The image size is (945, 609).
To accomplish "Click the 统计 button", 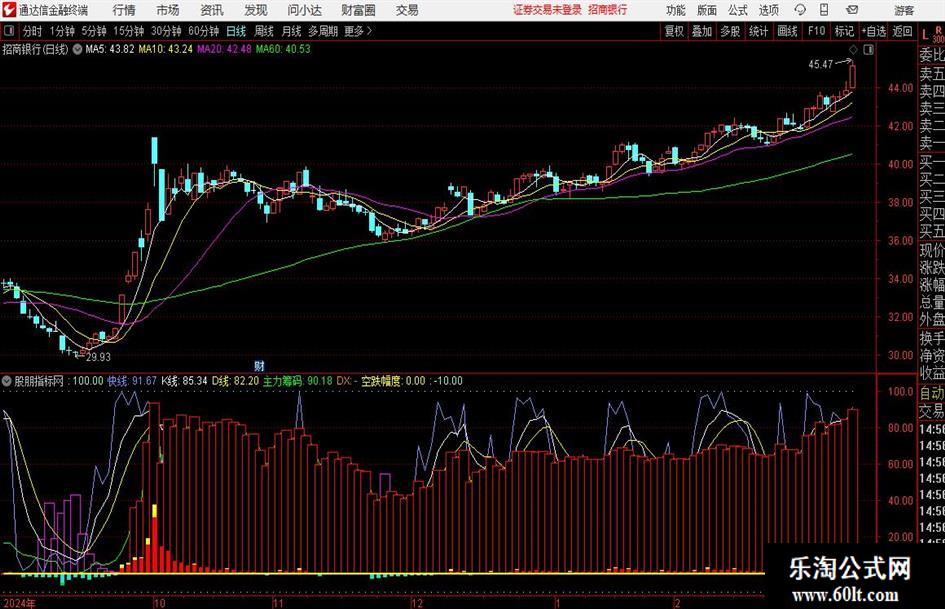I will (x=758, y=31).
